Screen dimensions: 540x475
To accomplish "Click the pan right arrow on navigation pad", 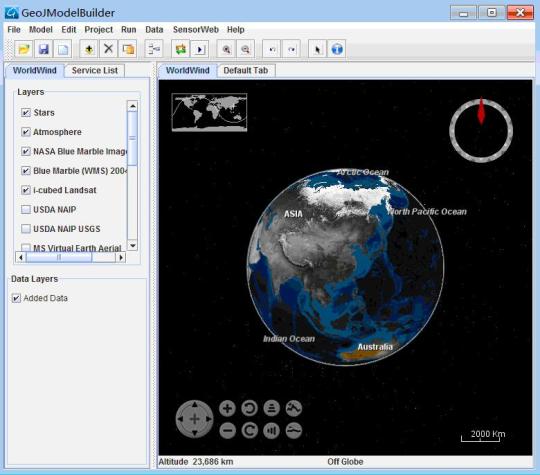I will pyautogui.click(x=208, y=419).
